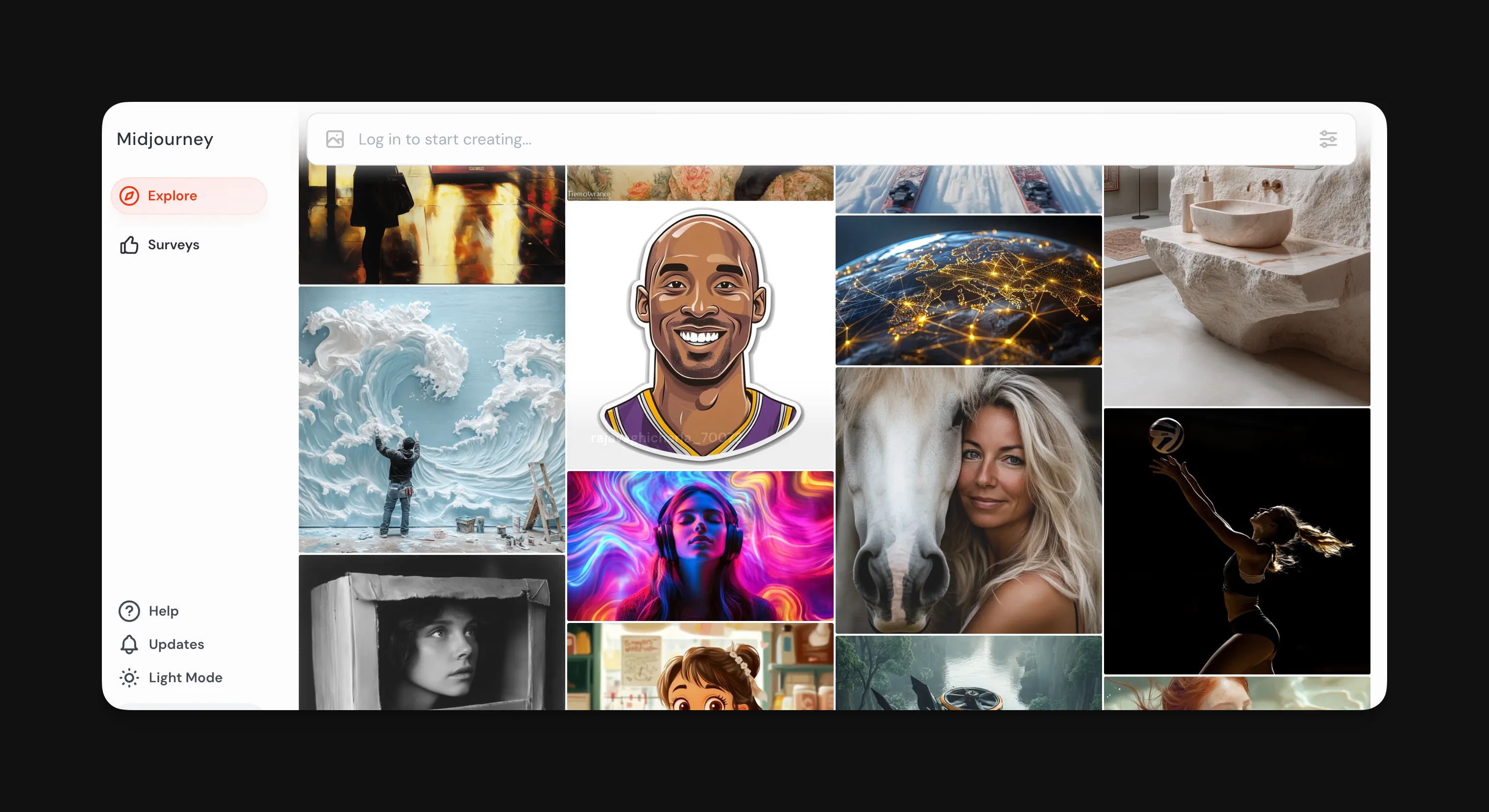Screen dimensions: 1489x812
Task: Toggle Light Mode label
Action: 185,677
